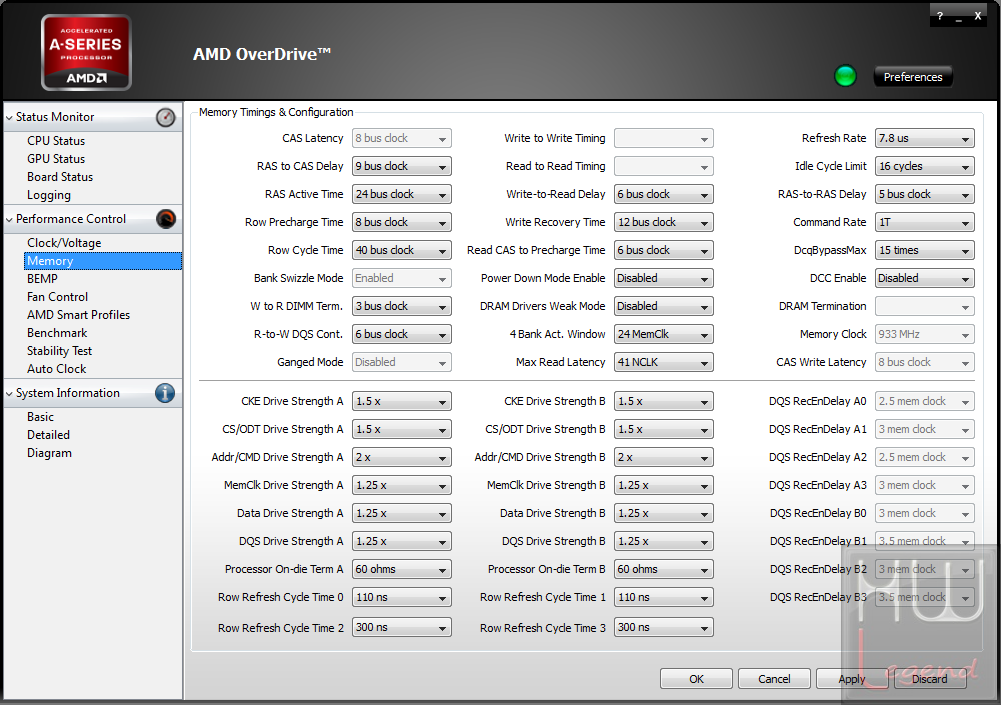Open the DcqBypassMax dropdown
This screenshot has width=1001, height=705.
(925, 250)
